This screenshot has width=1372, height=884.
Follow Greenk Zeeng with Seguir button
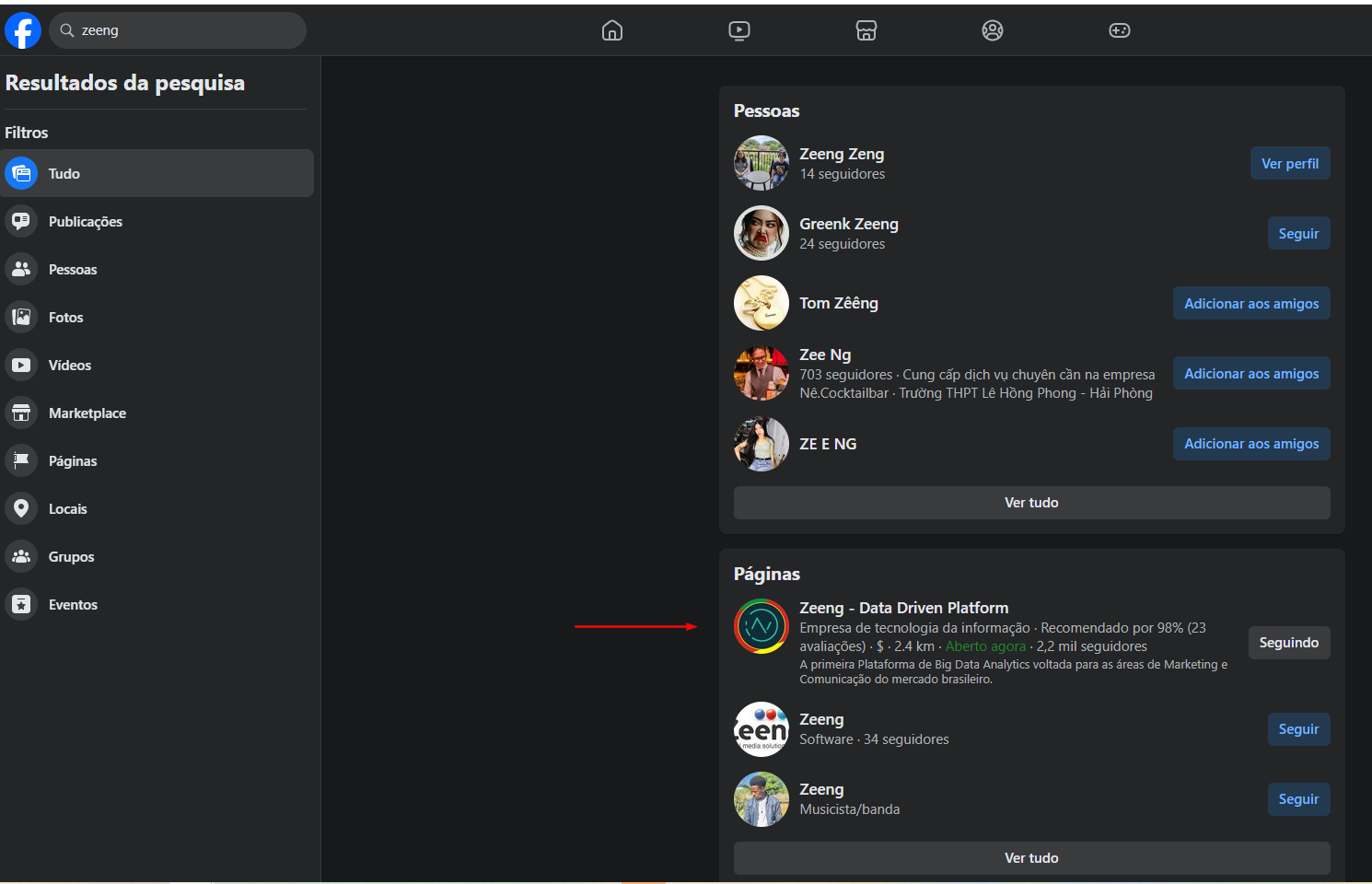1298,234
